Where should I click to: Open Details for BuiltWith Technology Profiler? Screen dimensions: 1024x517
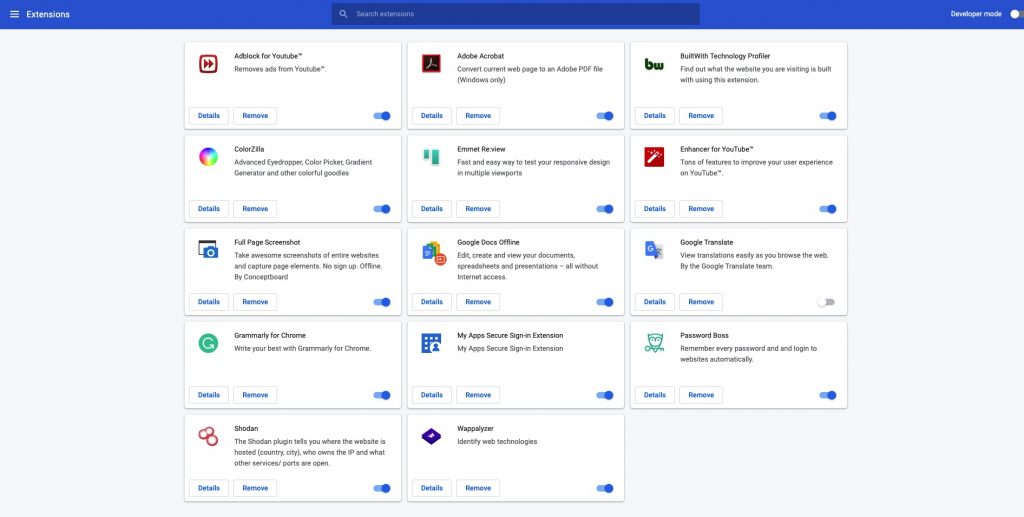coord(654,116)
